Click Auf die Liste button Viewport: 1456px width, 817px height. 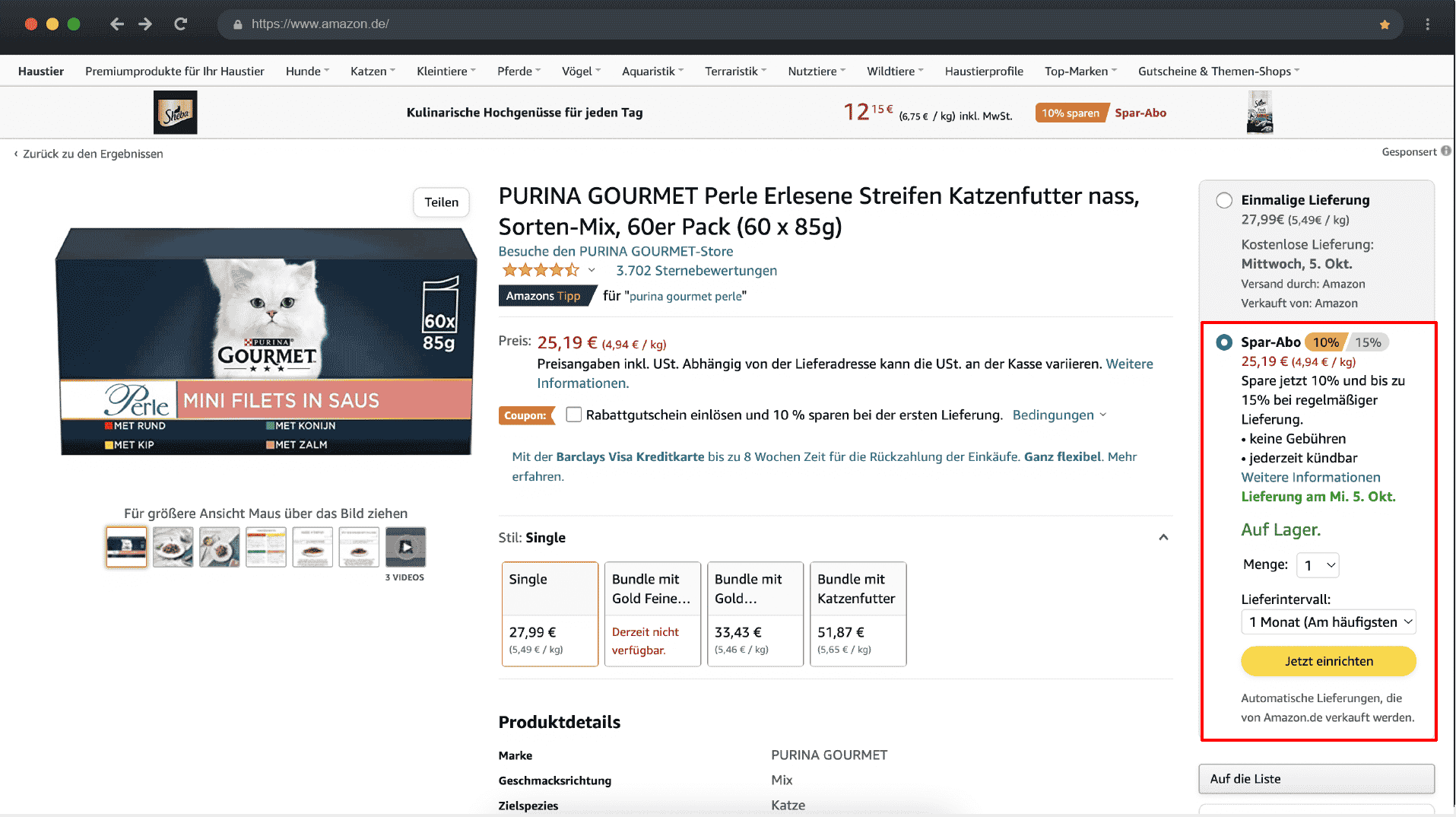coord(1316,779)
